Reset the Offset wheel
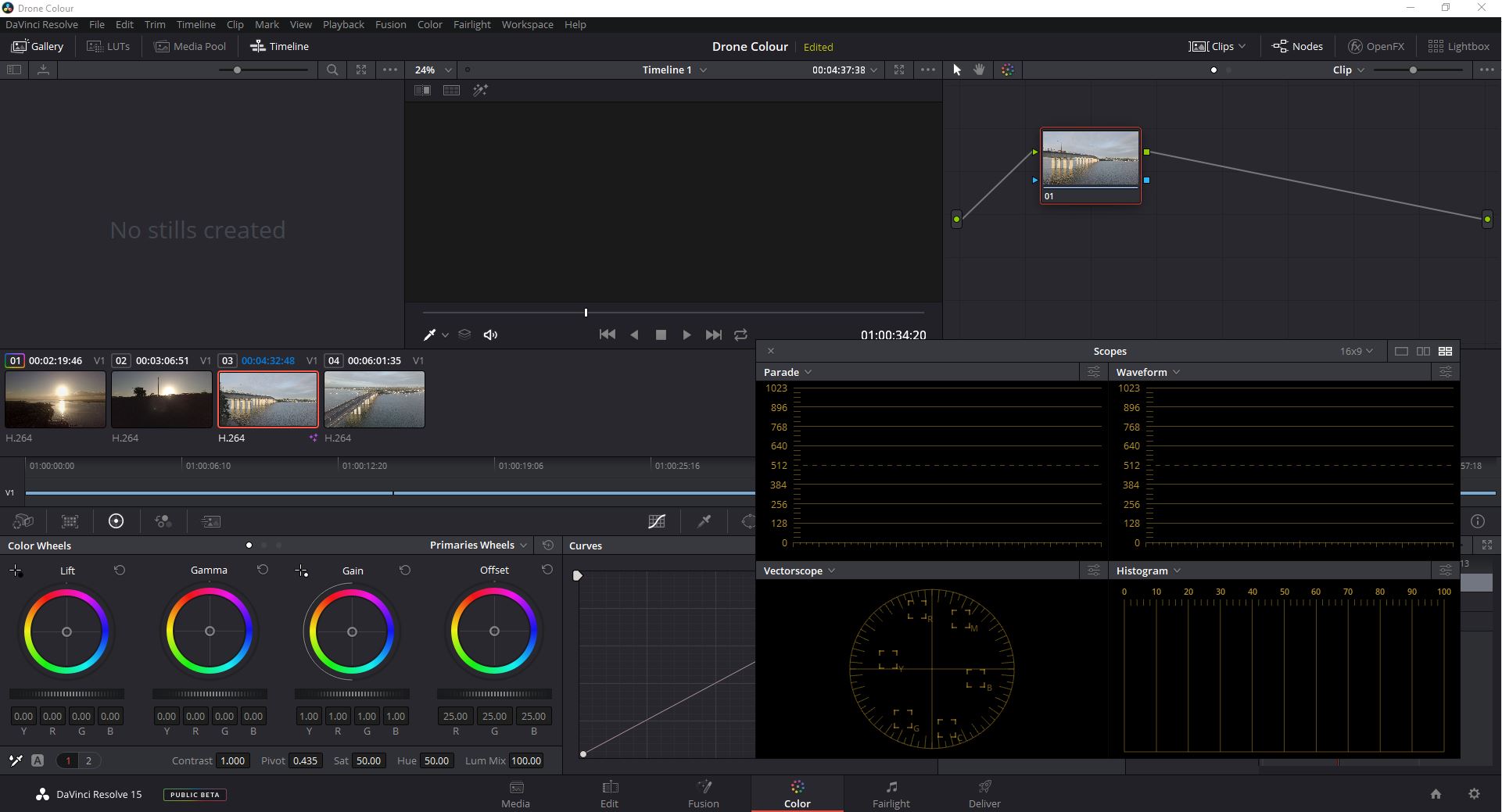This screenshot has width=1502, height=812. (x=547, y=571)
